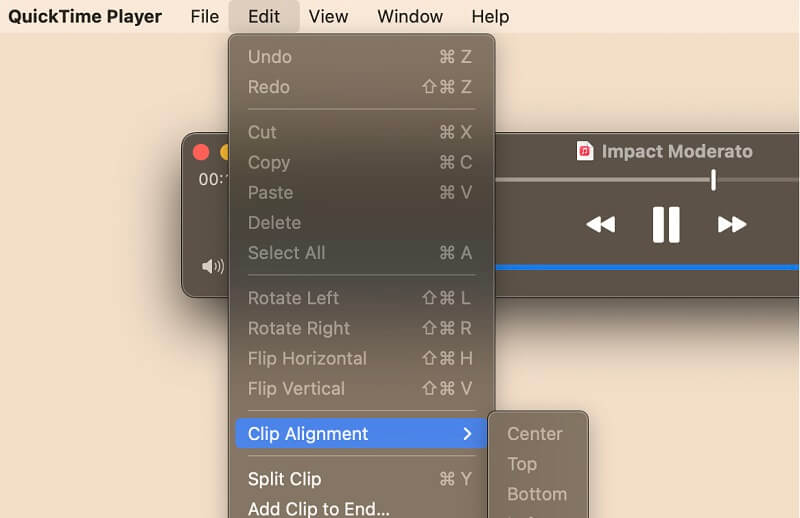
Task: Select Delete in the Edit menu
Action: click(360, 223)
